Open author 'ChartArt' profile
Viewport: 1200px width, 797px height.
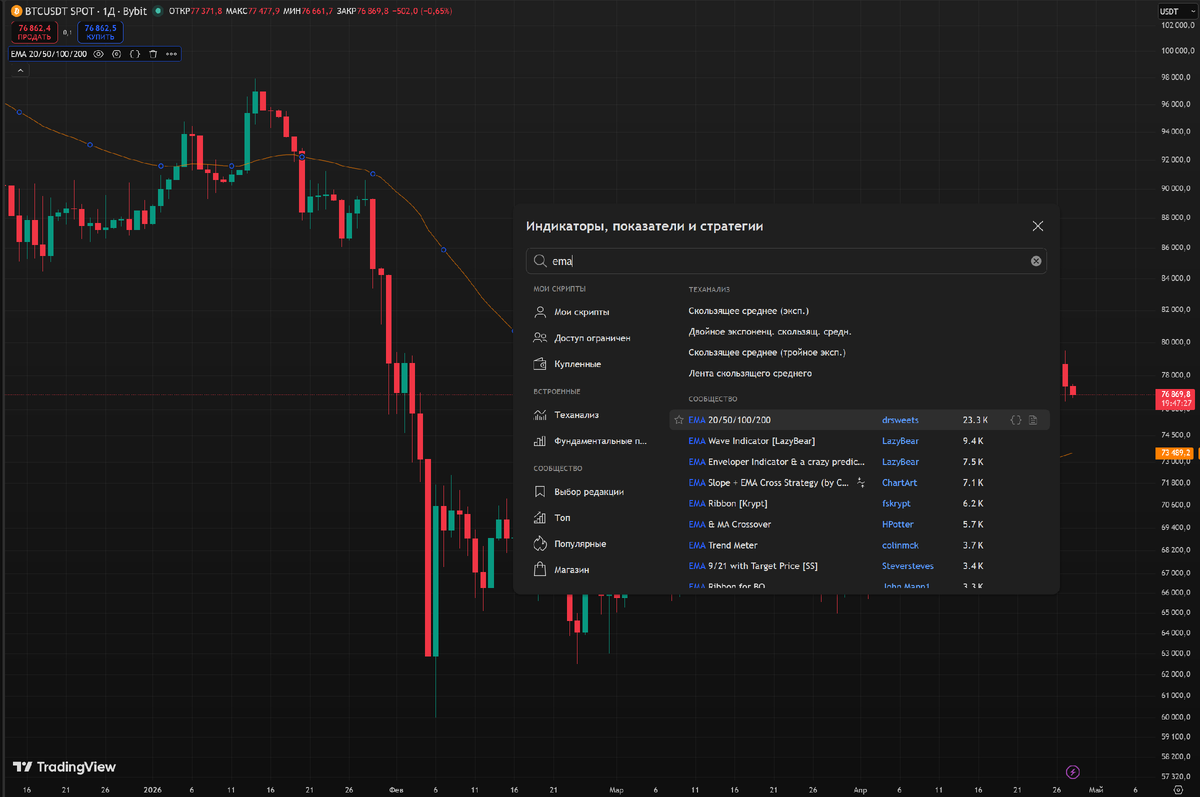(899, 483)
